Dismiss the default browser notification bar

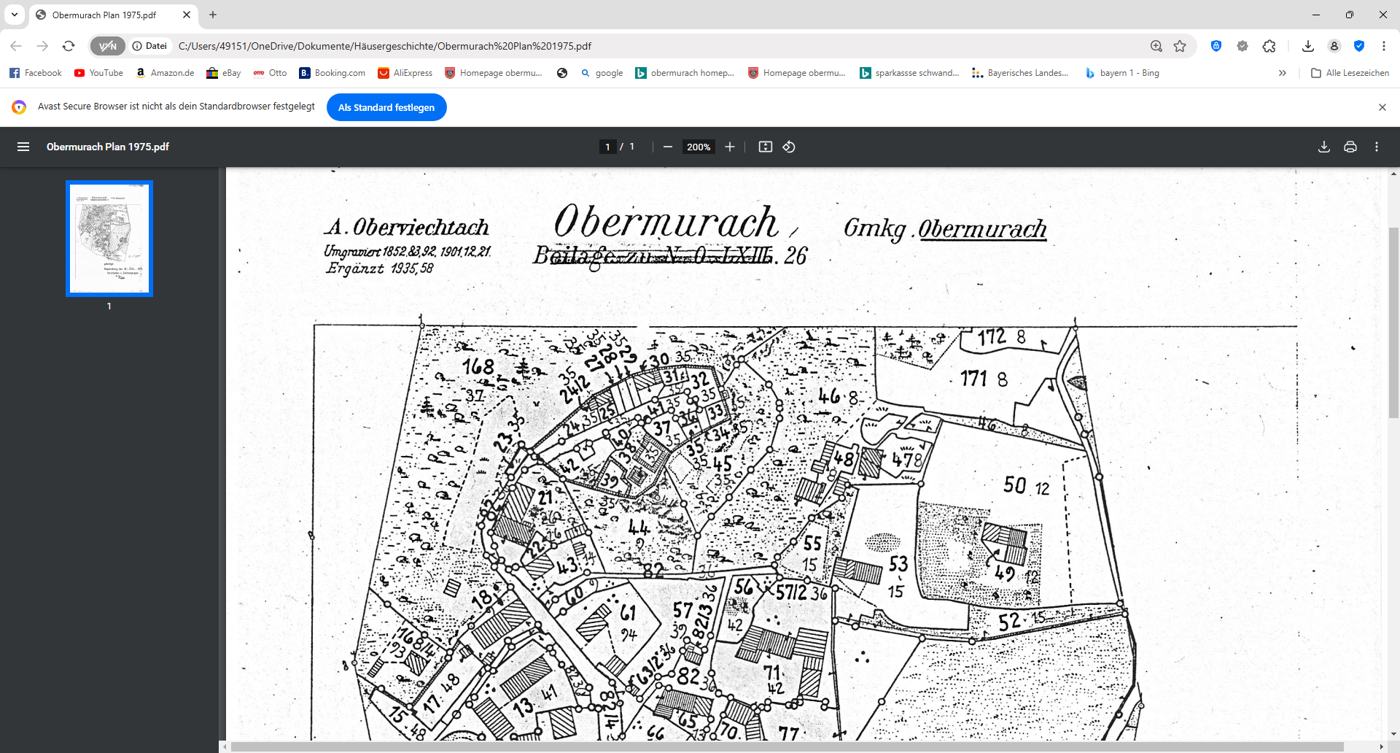click(1382, 107)
